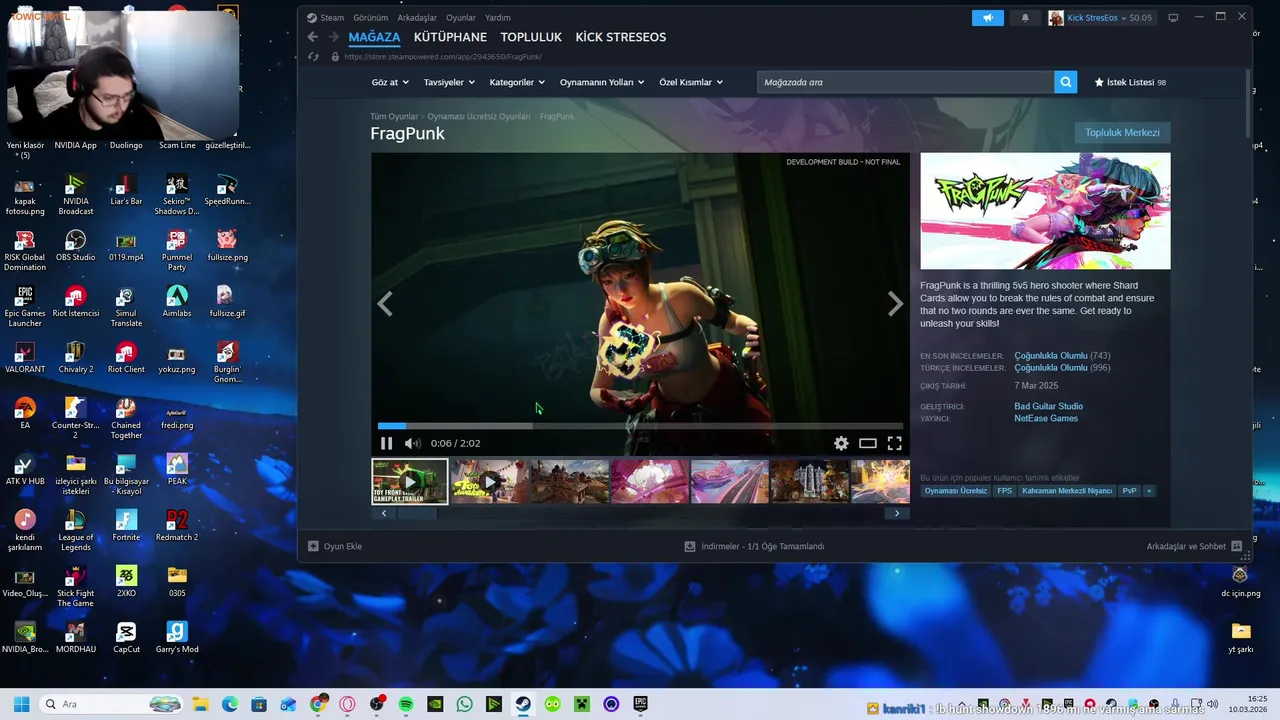The image size is (1280, 720).
Task: Click Oyun Ekle at bottom left
Action: (x=335, y=546)
